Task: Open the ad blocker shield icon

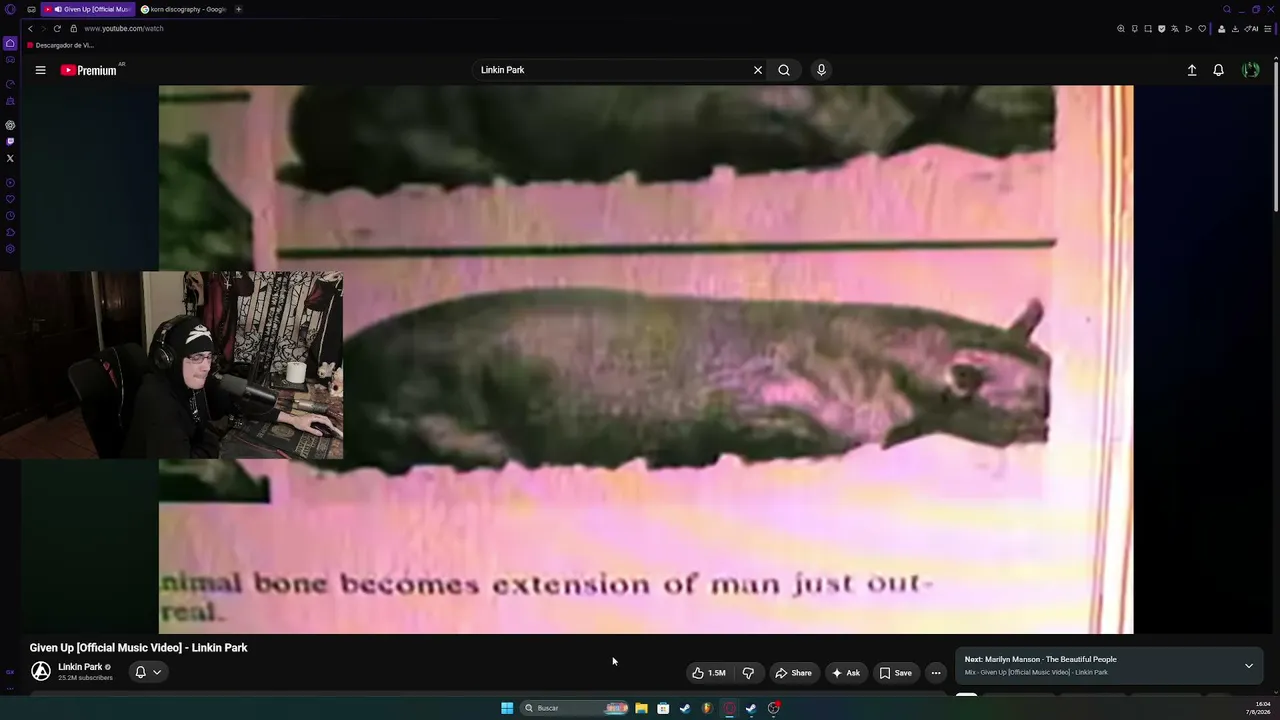Action: [1162, 29]
